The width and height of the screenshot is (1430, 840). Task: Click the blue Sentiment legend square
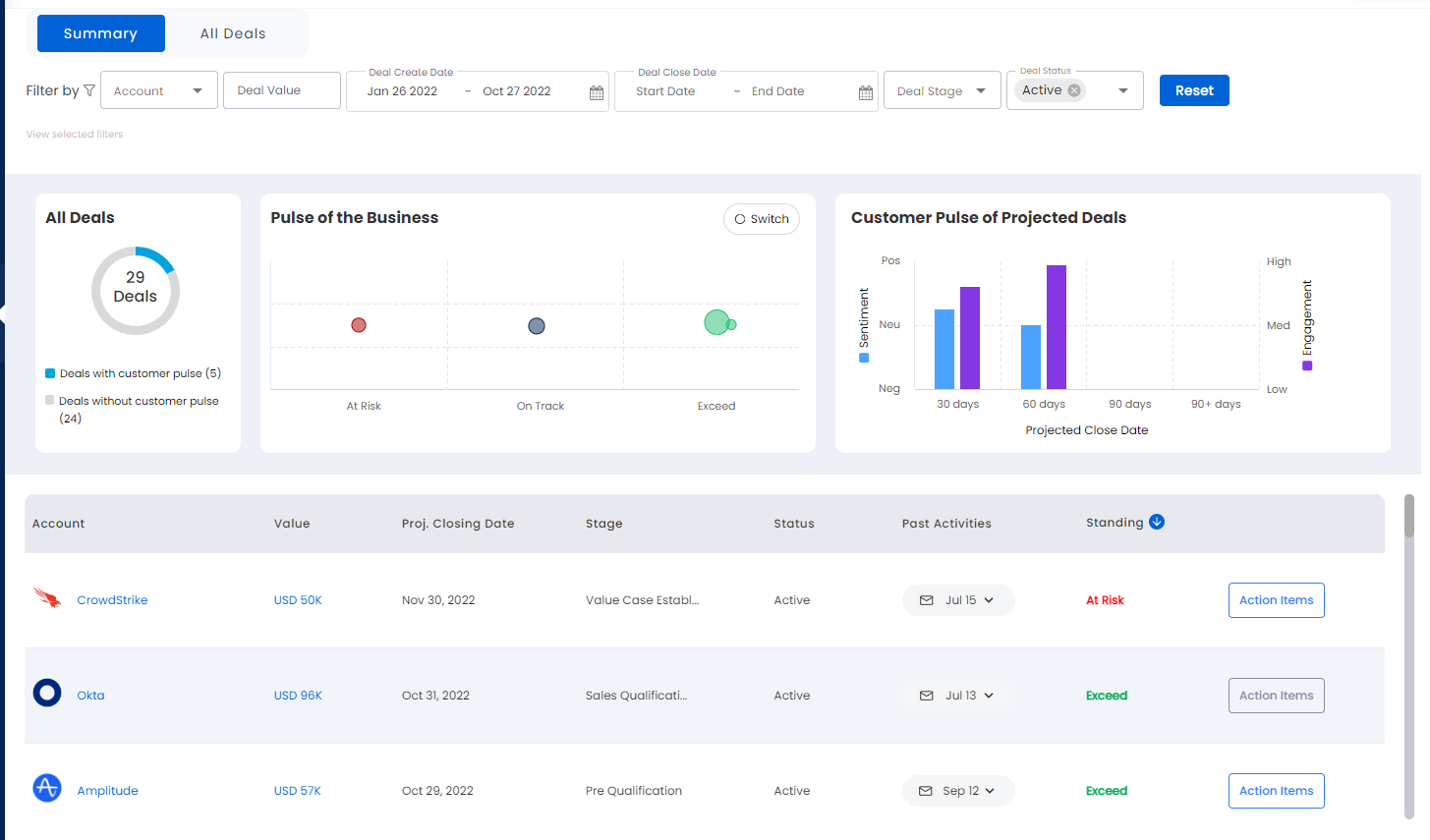pos(864,358)
